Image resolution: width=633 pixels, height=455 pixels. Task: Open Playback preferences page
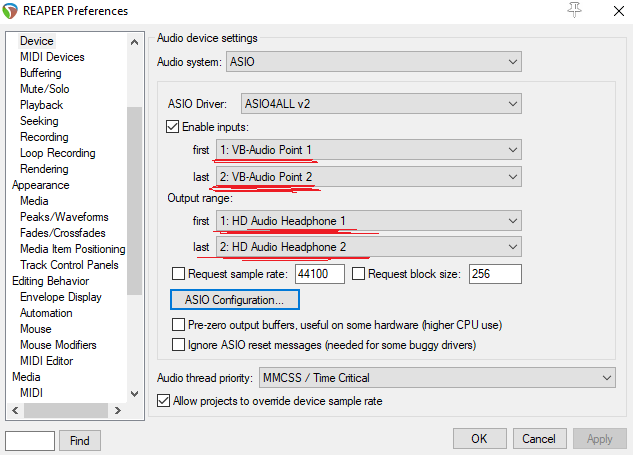coord(42,105)
